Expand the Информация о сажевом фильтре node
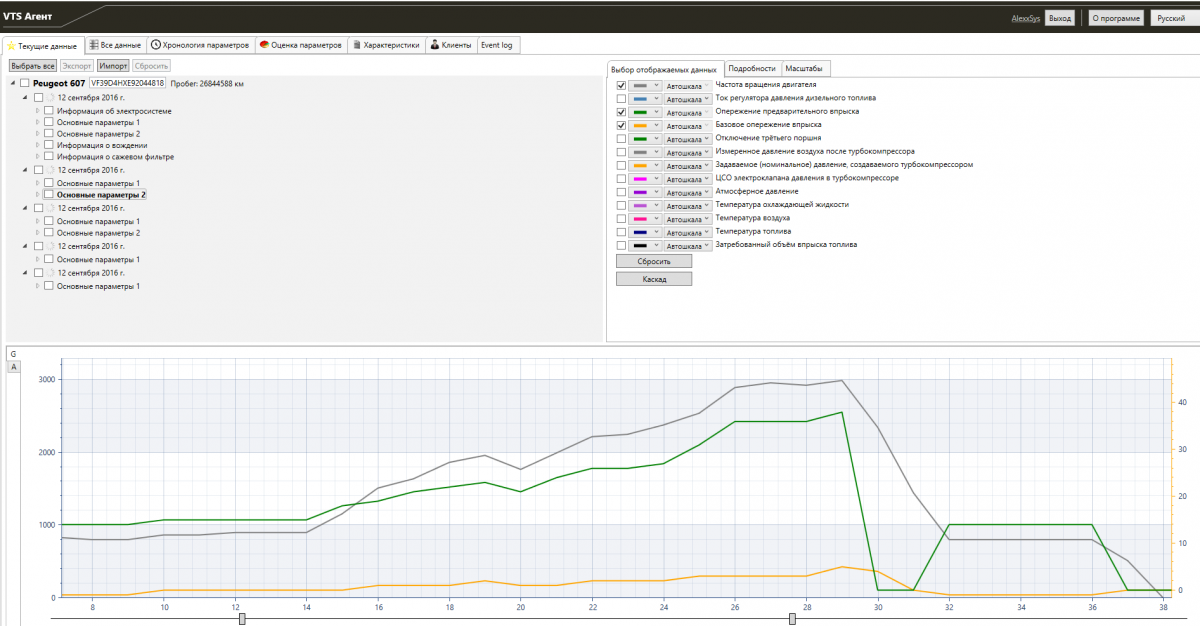The image size is (1200, 626). click(x=38, y=157)
